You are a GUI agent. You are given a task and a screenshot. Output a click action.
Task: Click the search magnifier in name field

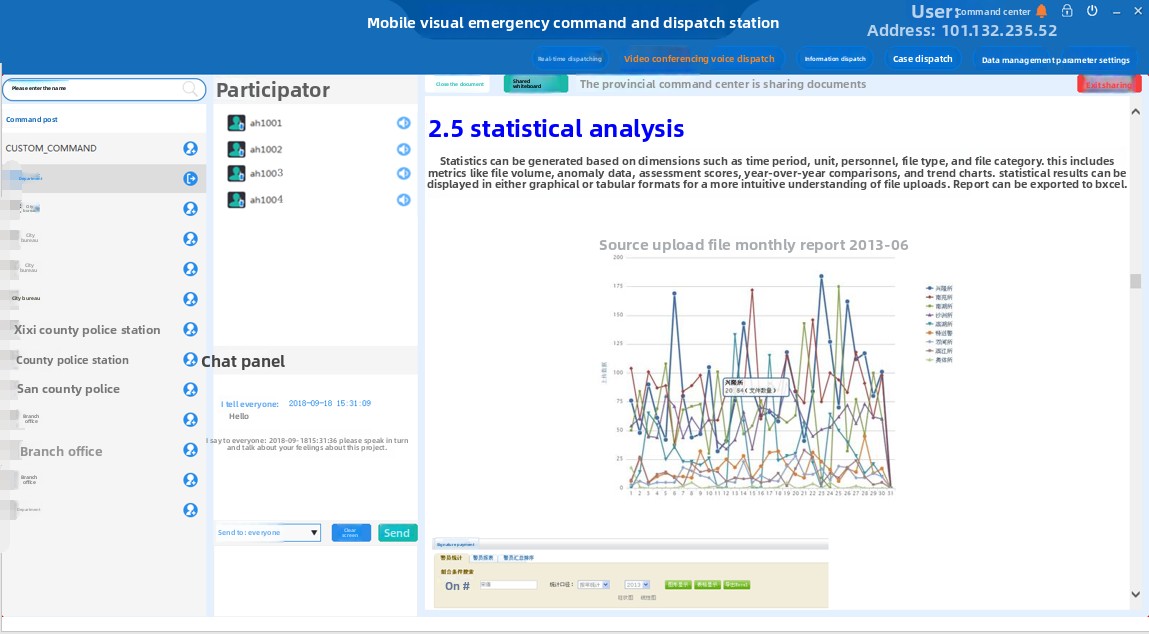(x=190, y=88)
